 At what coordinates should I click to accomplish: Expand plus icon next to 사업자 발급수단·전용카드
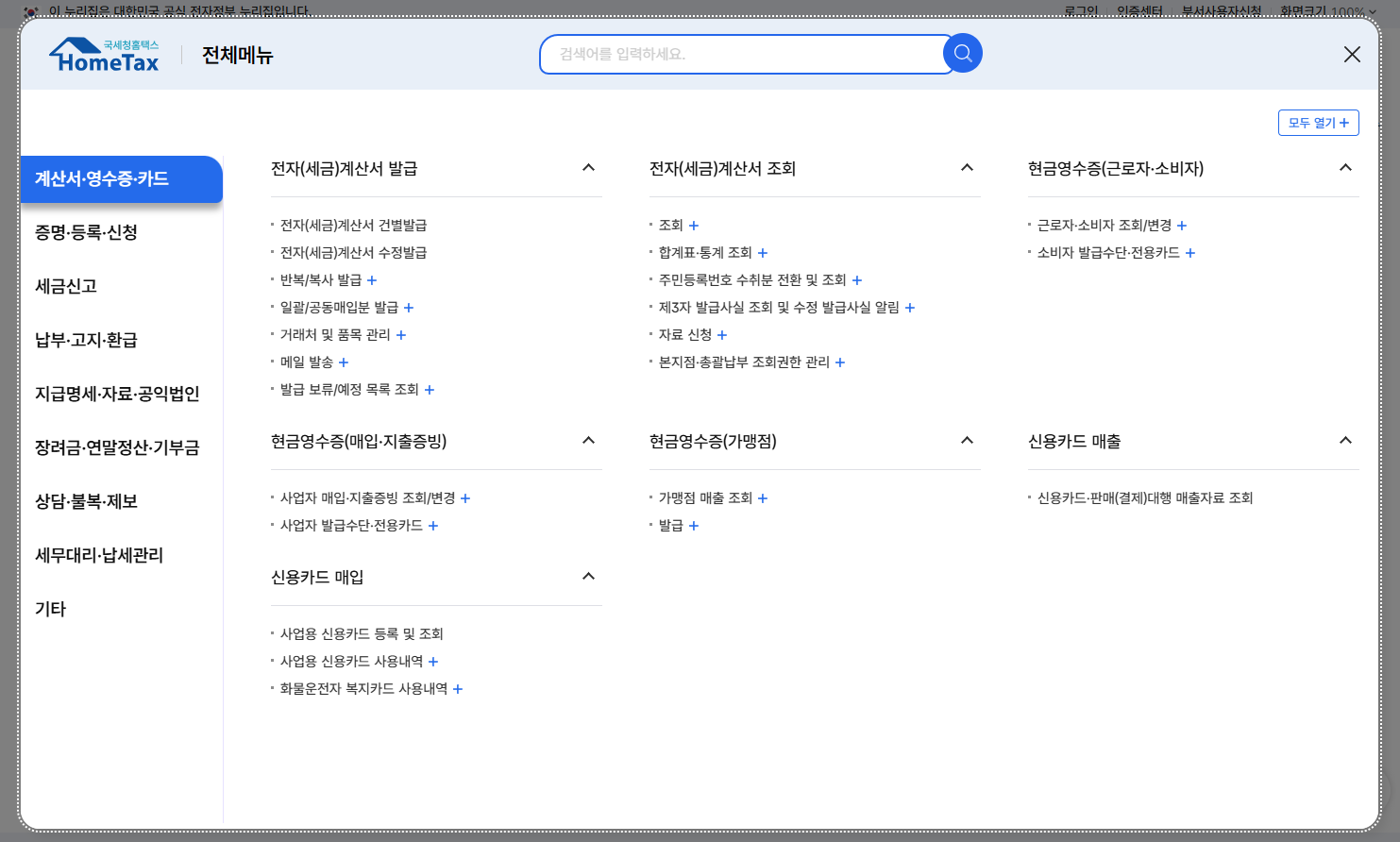tap(433, 526)
